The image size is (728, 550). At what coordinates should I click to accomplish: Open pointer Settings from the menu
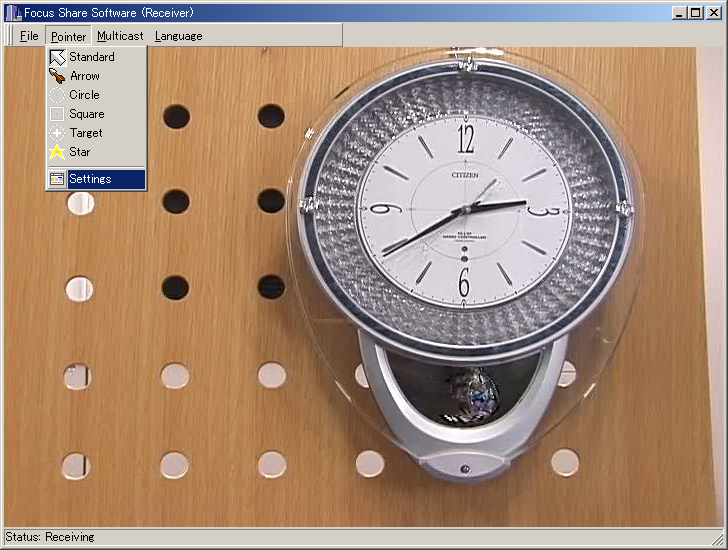point(90,179)
